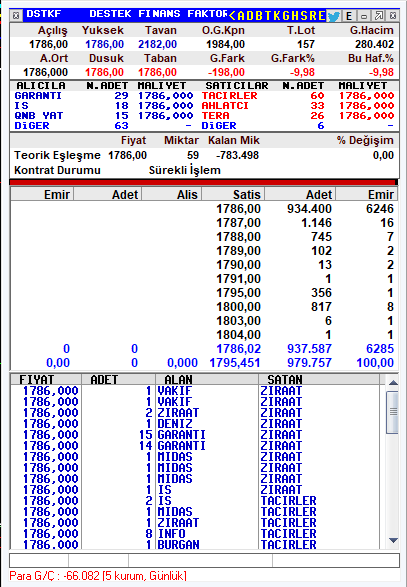Viewport: 407px width, 587px height.
Task: Click the 6246 order count
Action: tap(380, 209)
